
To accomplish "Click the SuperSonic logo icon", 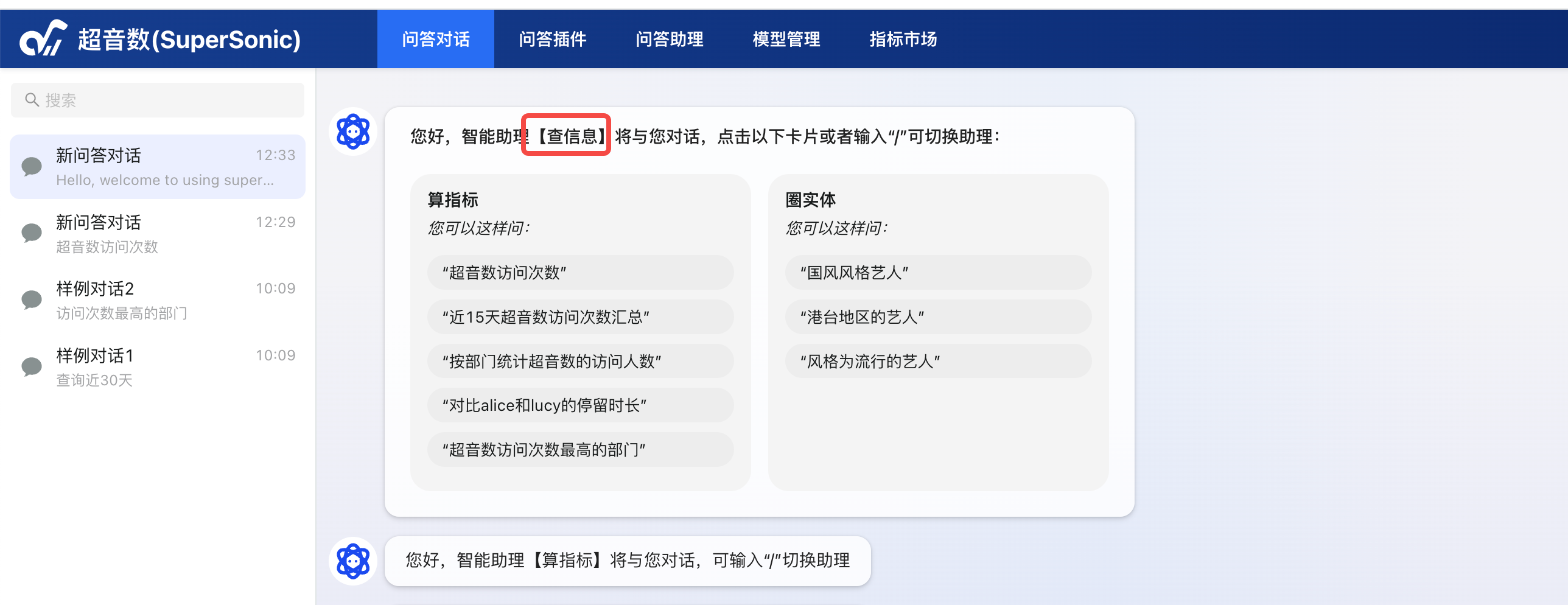I will pyautogui.click(x=41, y=38).
